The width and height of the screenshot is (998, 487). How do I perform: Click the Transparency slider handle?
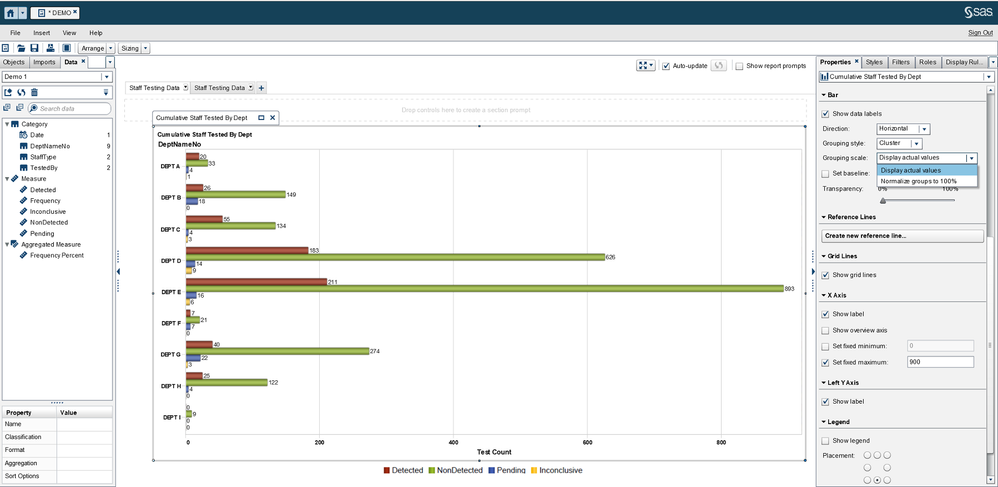[x=882, y=201]
